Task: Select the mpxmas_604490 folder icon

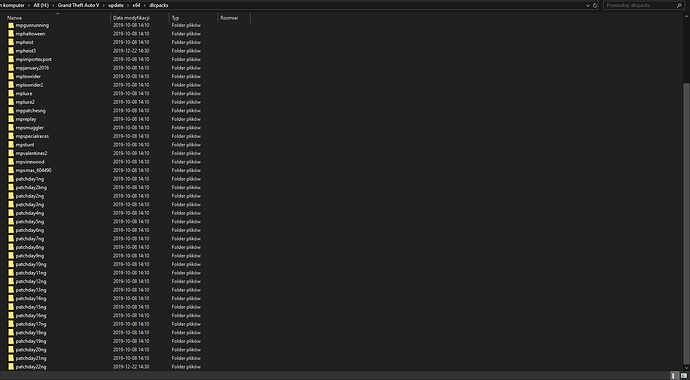Action: 11,170
